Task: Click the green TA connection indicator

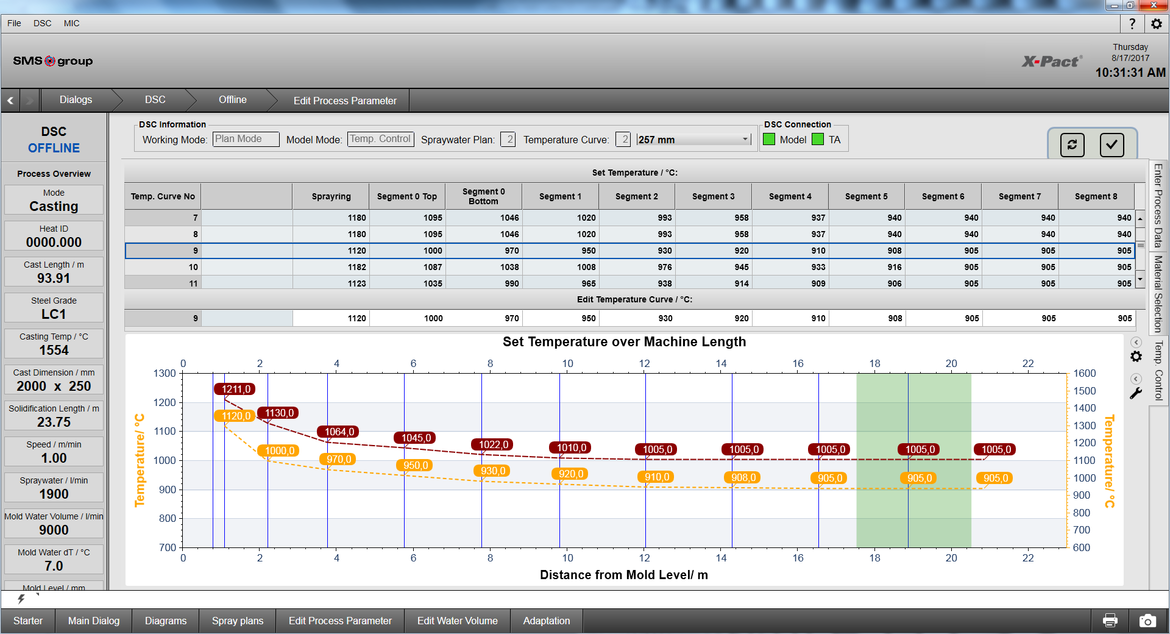Action: (818, 139)
